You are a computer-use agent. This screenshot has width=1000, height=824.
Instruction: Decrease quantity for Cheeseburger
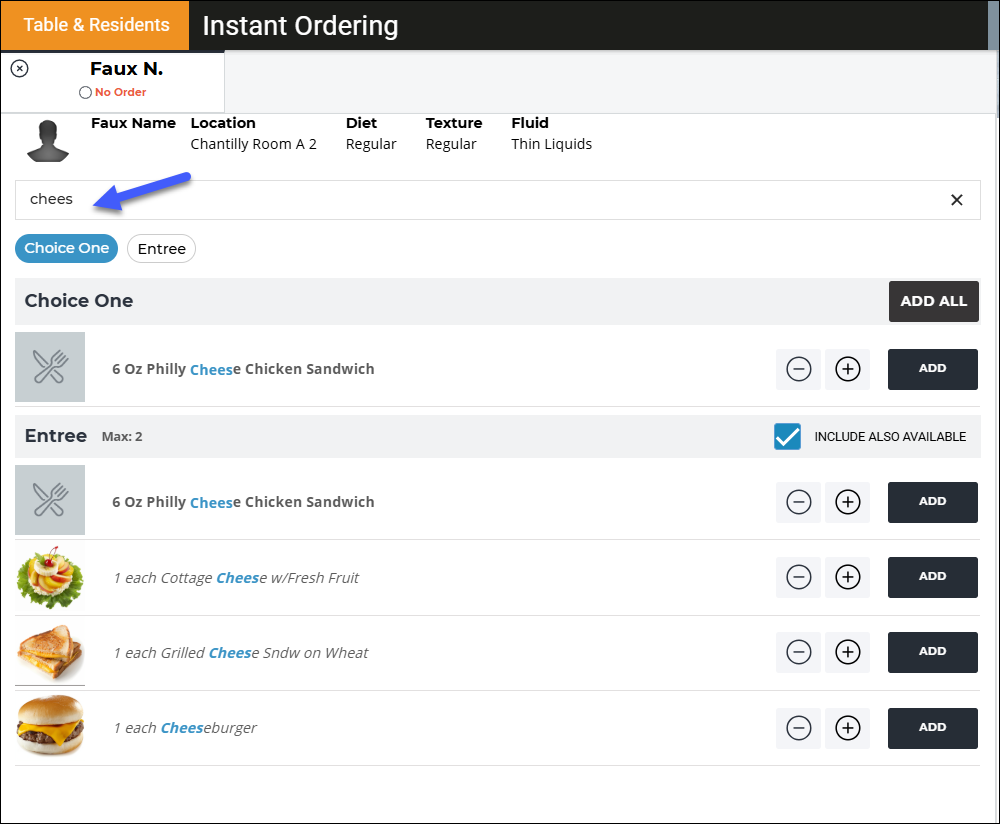pyautogui.click(x=798, y=728)
